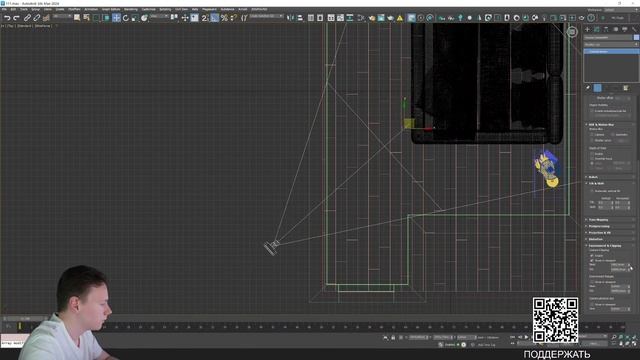Screen dimensions: 640x360
Task: Activate the Select Object tool
Action: click(x=77, y=18)
